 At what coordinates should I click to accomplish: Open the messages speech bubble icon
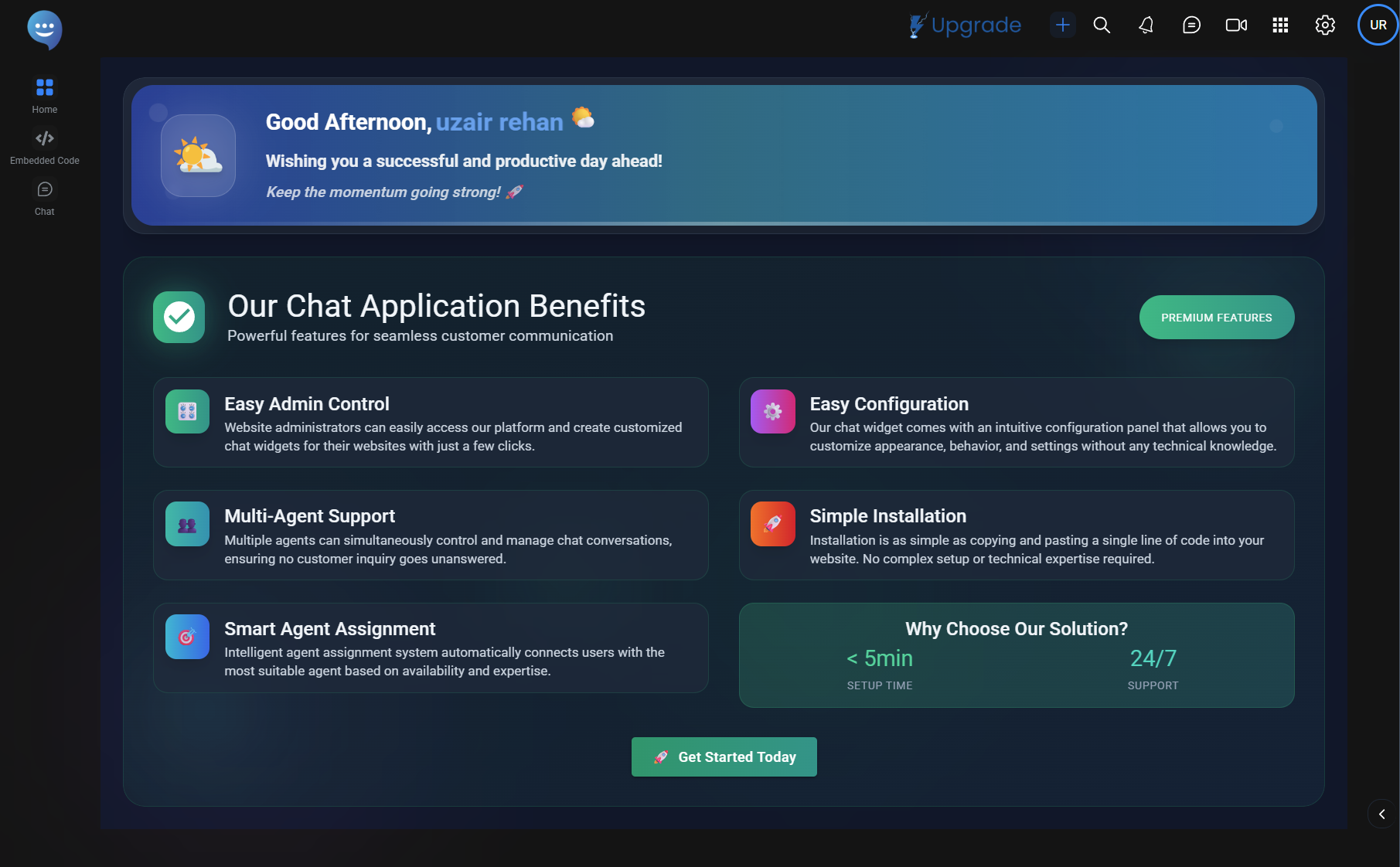coord(1191,25)
